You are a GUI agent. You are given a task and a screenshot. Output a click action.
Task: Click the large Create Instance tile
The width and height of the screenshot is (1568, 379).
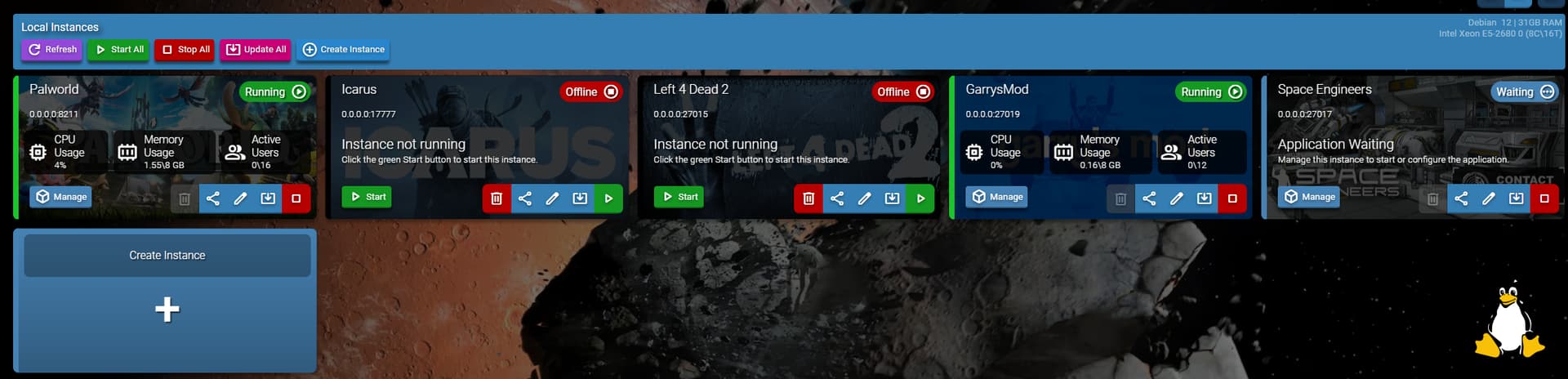point(167,301)
